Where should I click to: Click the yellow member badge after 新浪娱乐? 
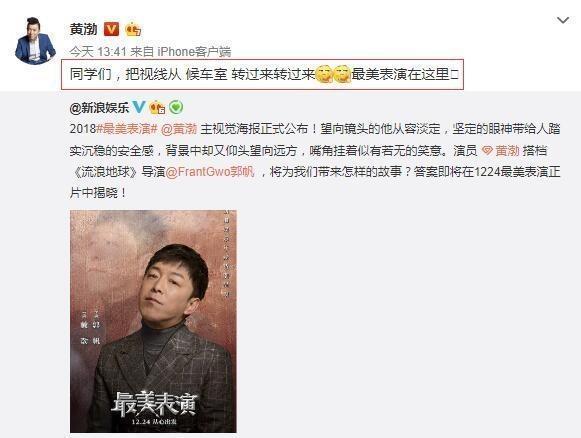pos(157,107)
